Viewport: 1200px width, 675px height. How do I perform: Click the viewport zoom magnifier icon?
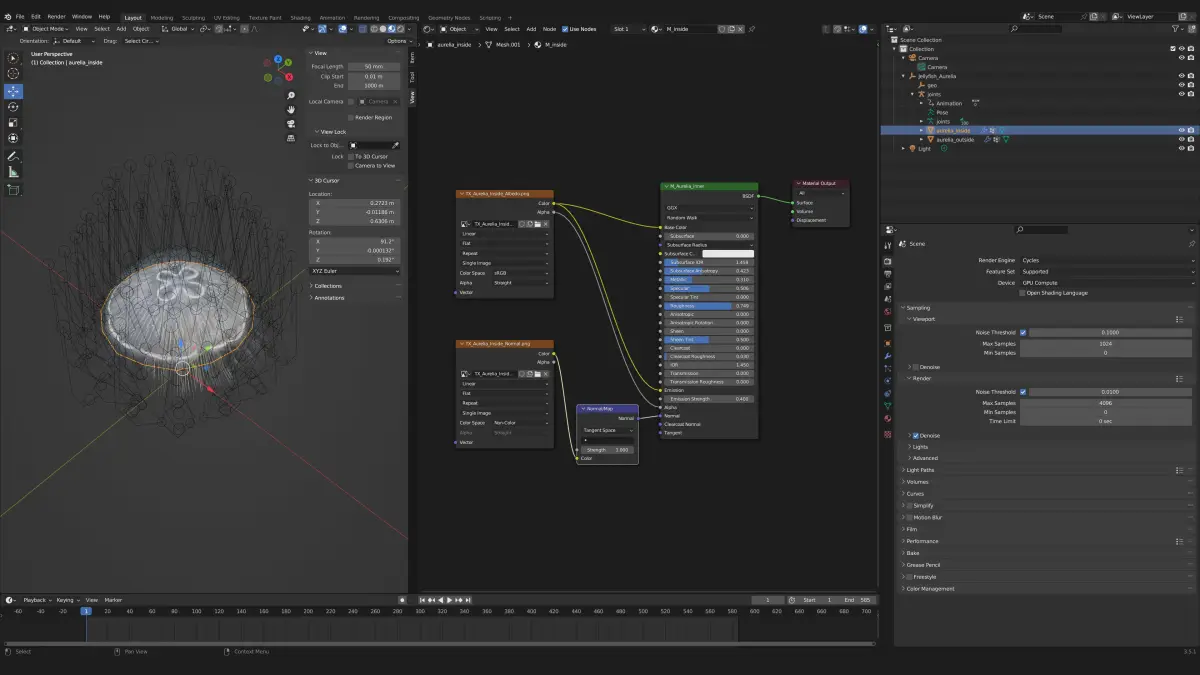click(x=291, y=96)
